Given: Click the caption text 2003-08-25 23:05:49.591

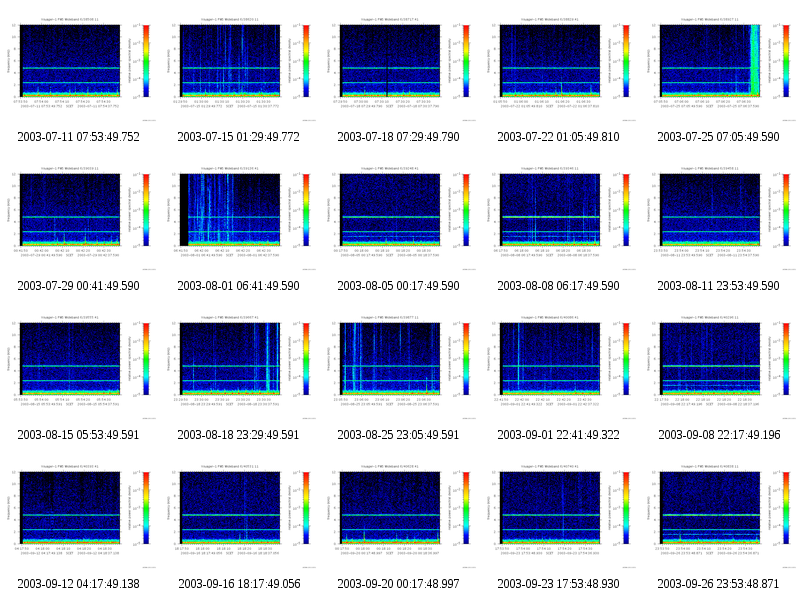Looking at the screenshot, I should (x=398, y=435).
